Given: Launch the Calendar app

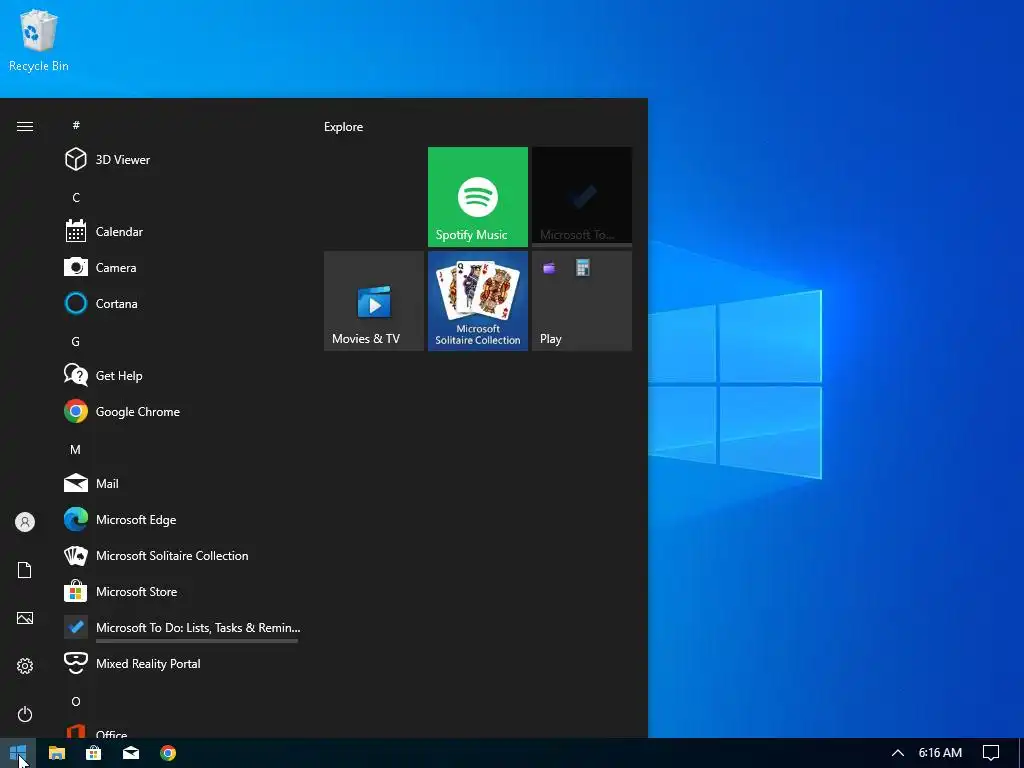Looking at the screenshot, I should coord(181,231).
